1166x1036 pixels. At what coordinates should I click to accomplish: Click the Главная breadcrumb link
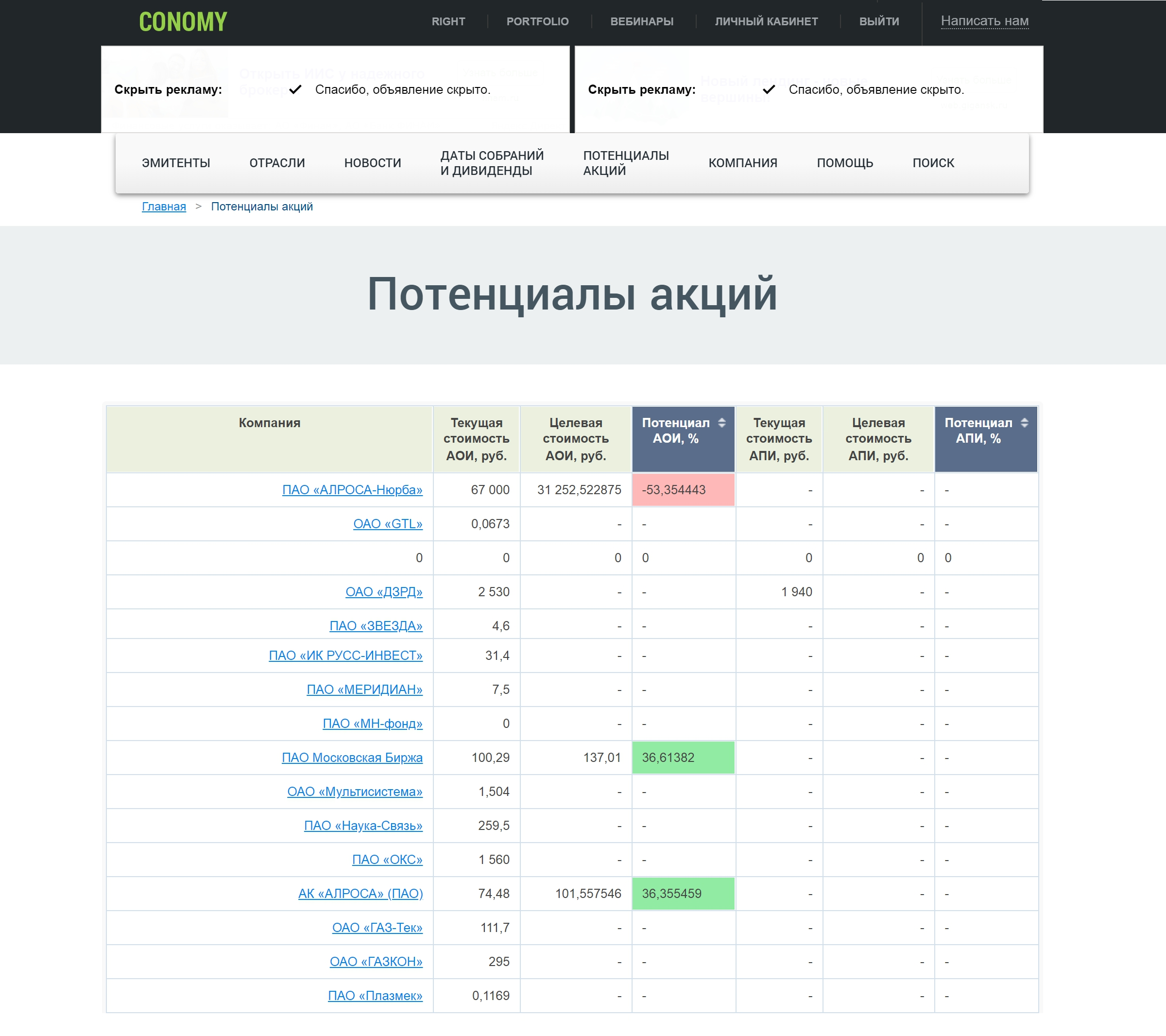[x=164, y=207]
